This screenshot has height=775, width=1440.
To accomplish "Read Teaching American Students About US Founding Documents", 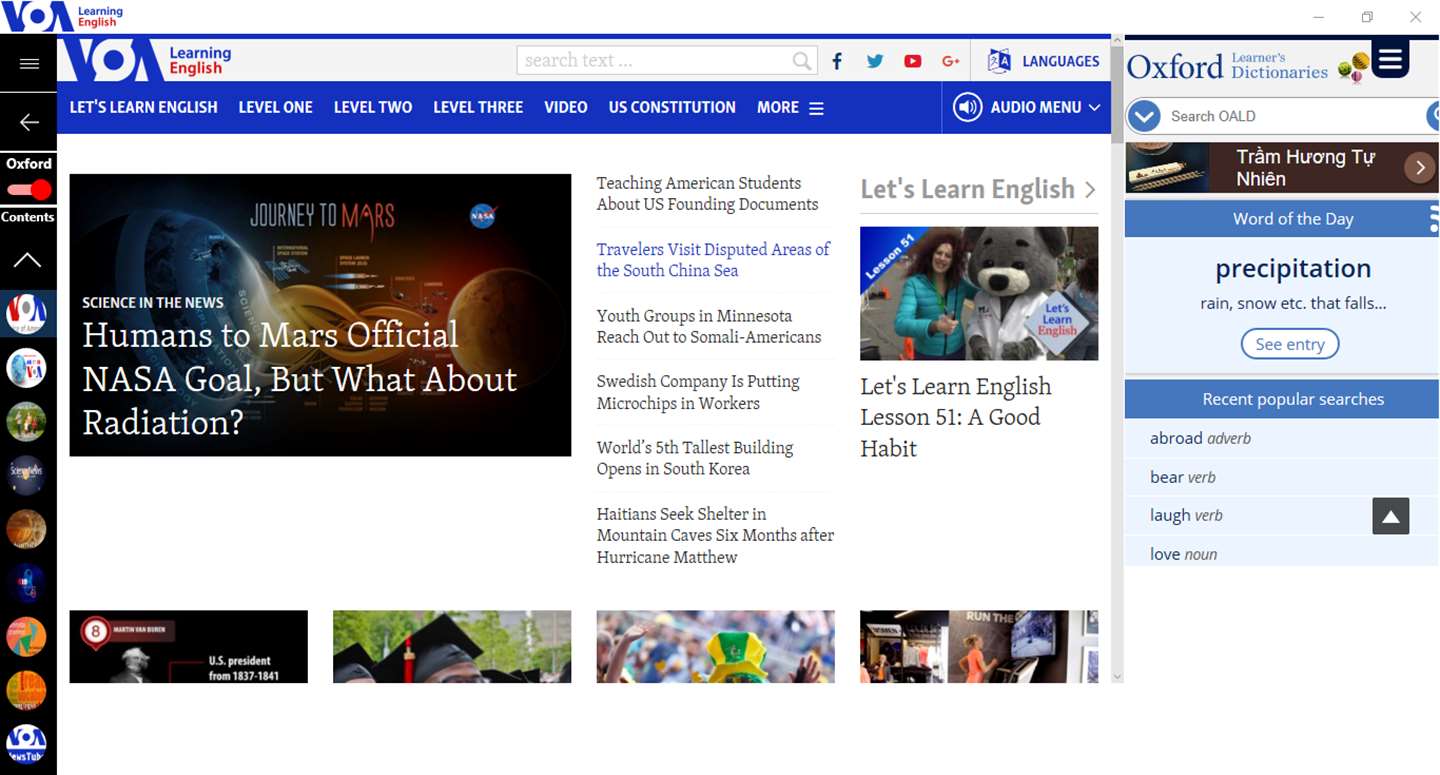I will pyautogui.click(x=707, y=193).
